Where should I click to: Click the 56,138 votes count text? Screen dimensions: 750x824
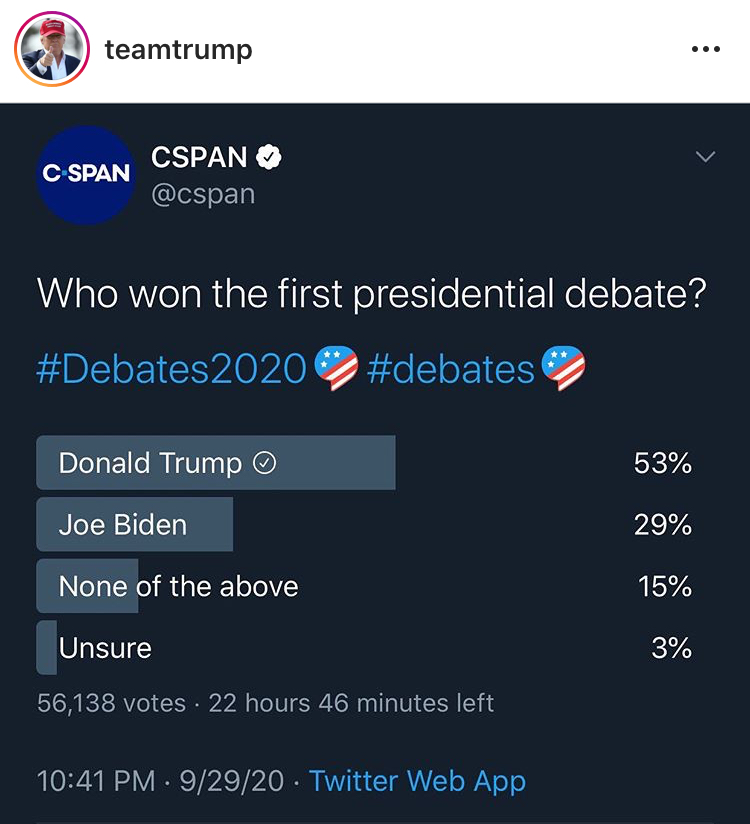click(x=111, y=703)
